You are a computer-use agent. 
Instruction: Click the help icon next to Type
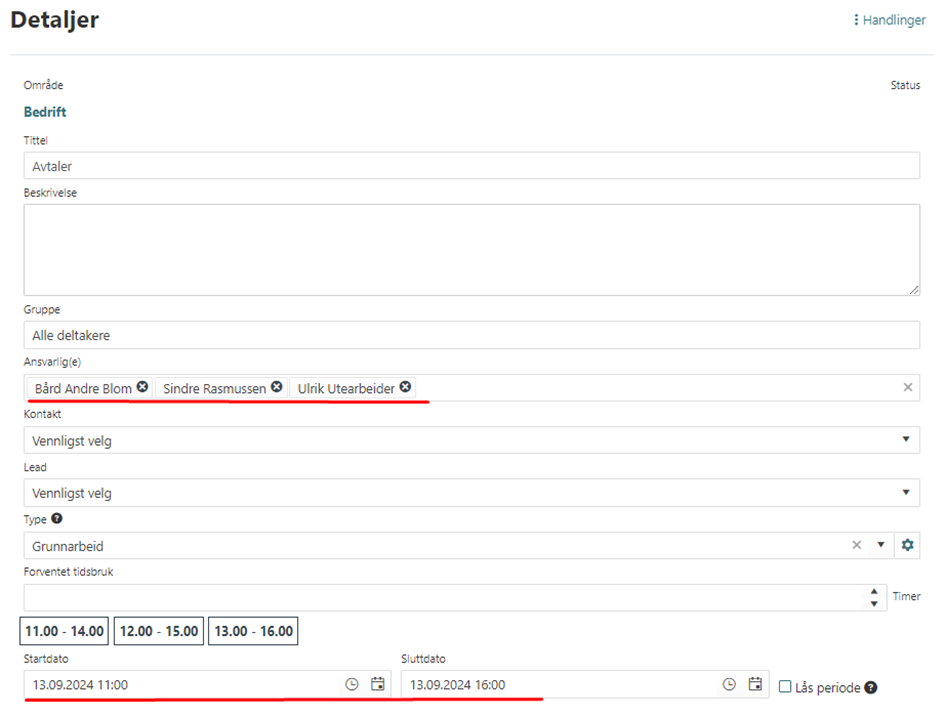[x=57, y=519]
